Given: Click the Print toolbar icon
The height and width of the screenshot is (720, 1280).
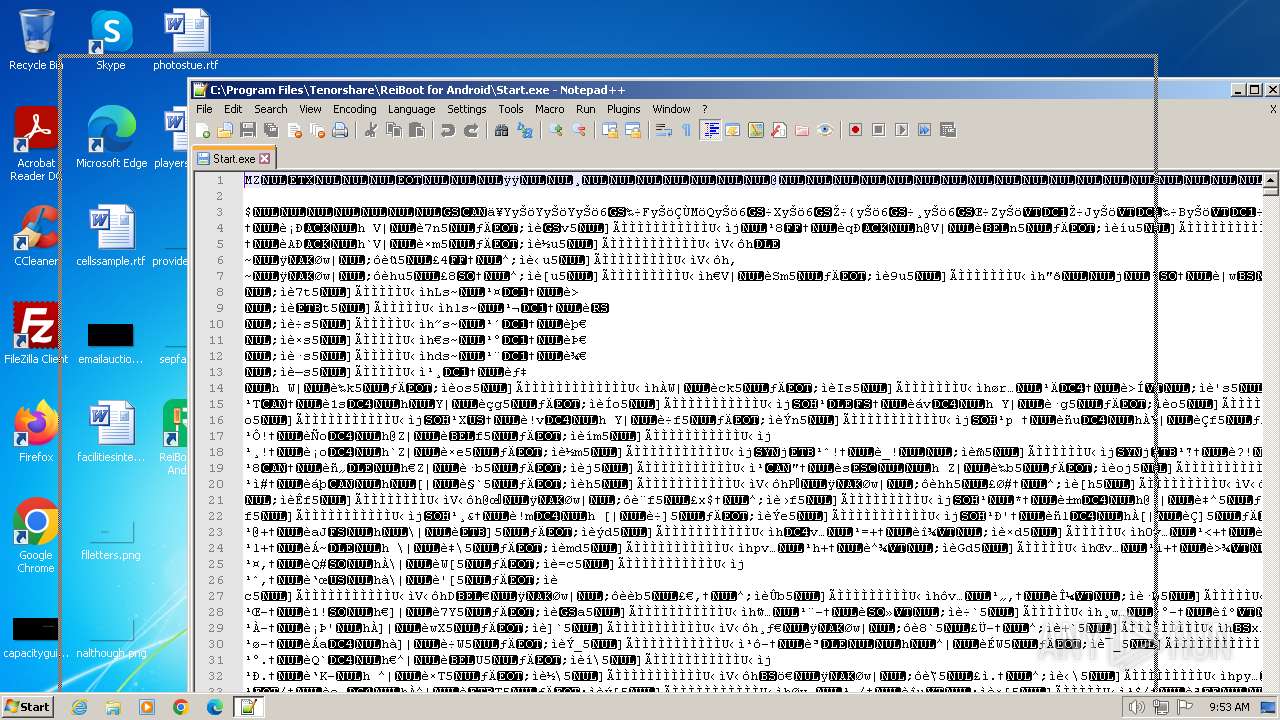Looking at the screenshot, I should point(340,130).
